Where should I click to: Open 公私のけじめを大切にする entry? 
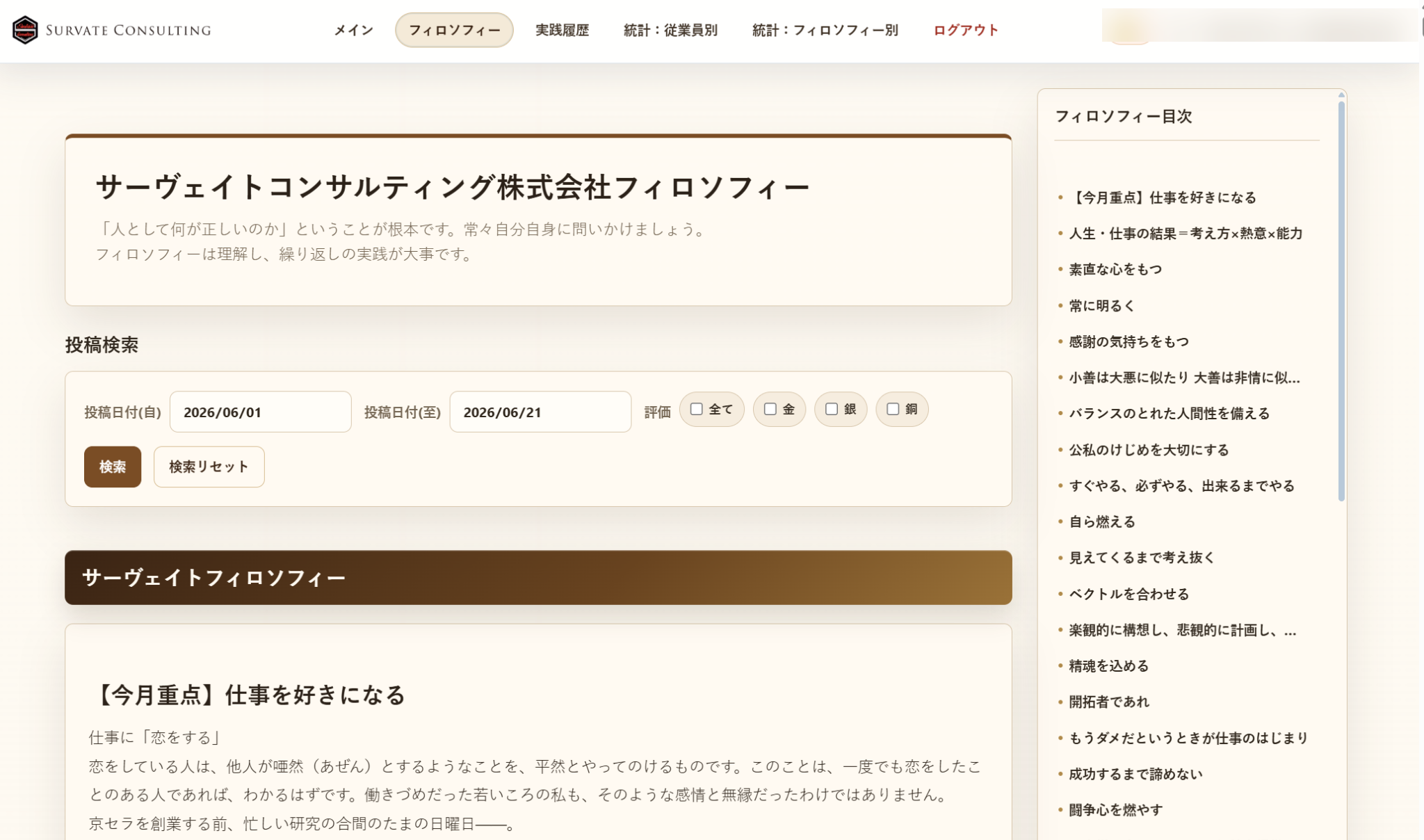point(1149,450)
